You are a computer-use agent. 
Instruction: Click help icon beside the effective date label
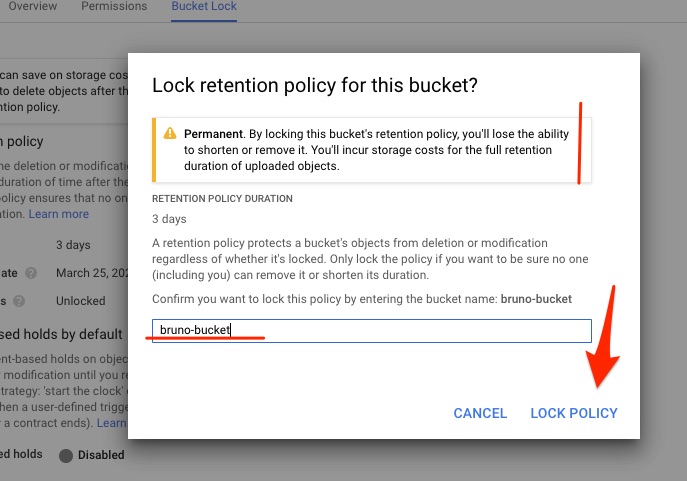pyautogui.click(x=31, y=273)
